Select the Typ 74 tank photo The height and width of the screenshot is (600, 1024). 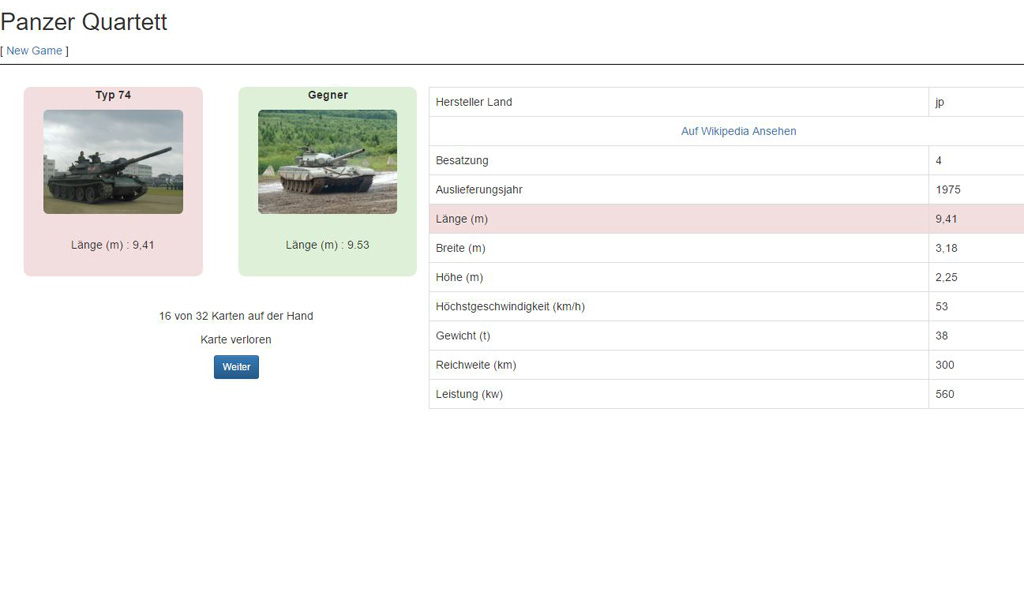[x=113, y=162]
